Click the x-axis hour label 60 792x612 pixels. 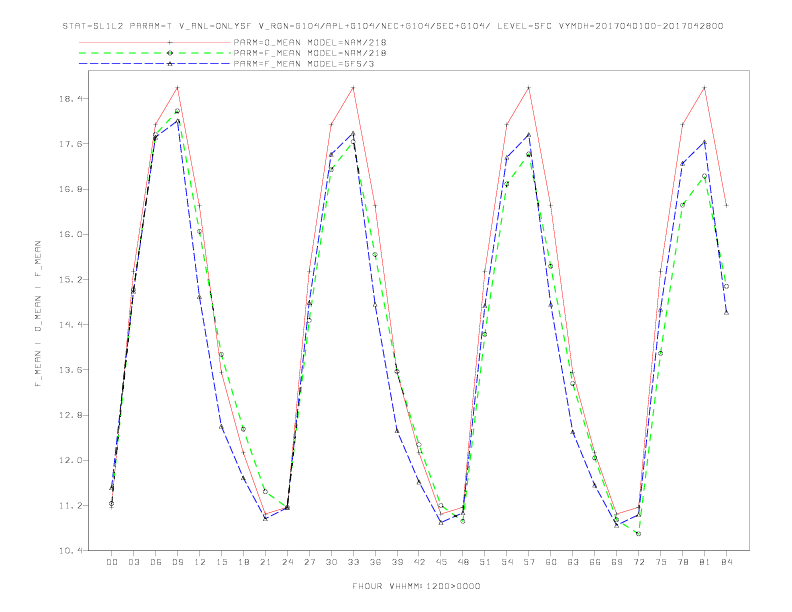click(551, 562)
